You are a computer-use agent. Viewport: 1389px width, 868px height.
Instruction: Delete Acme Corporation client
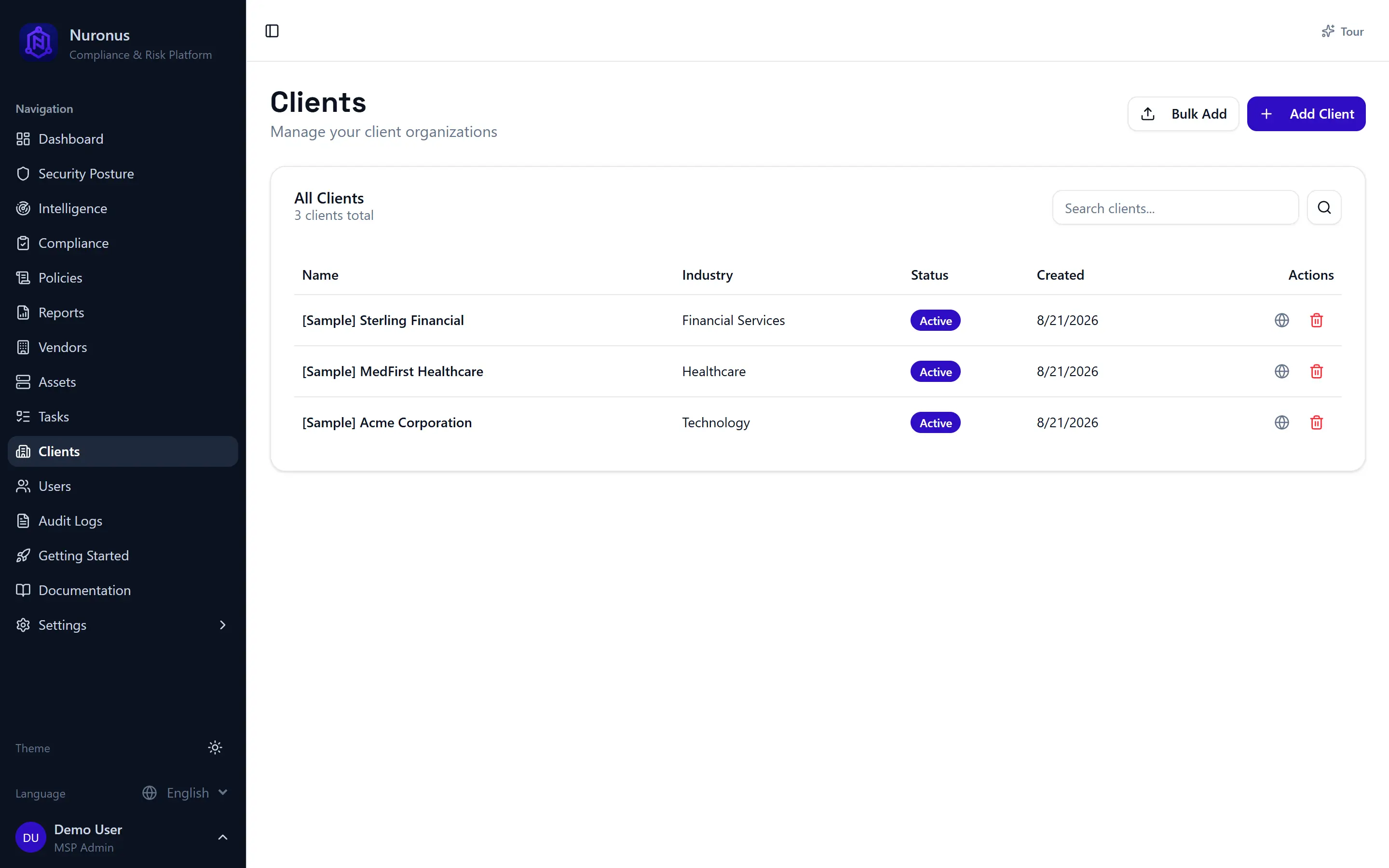[x=1316, y=422]
